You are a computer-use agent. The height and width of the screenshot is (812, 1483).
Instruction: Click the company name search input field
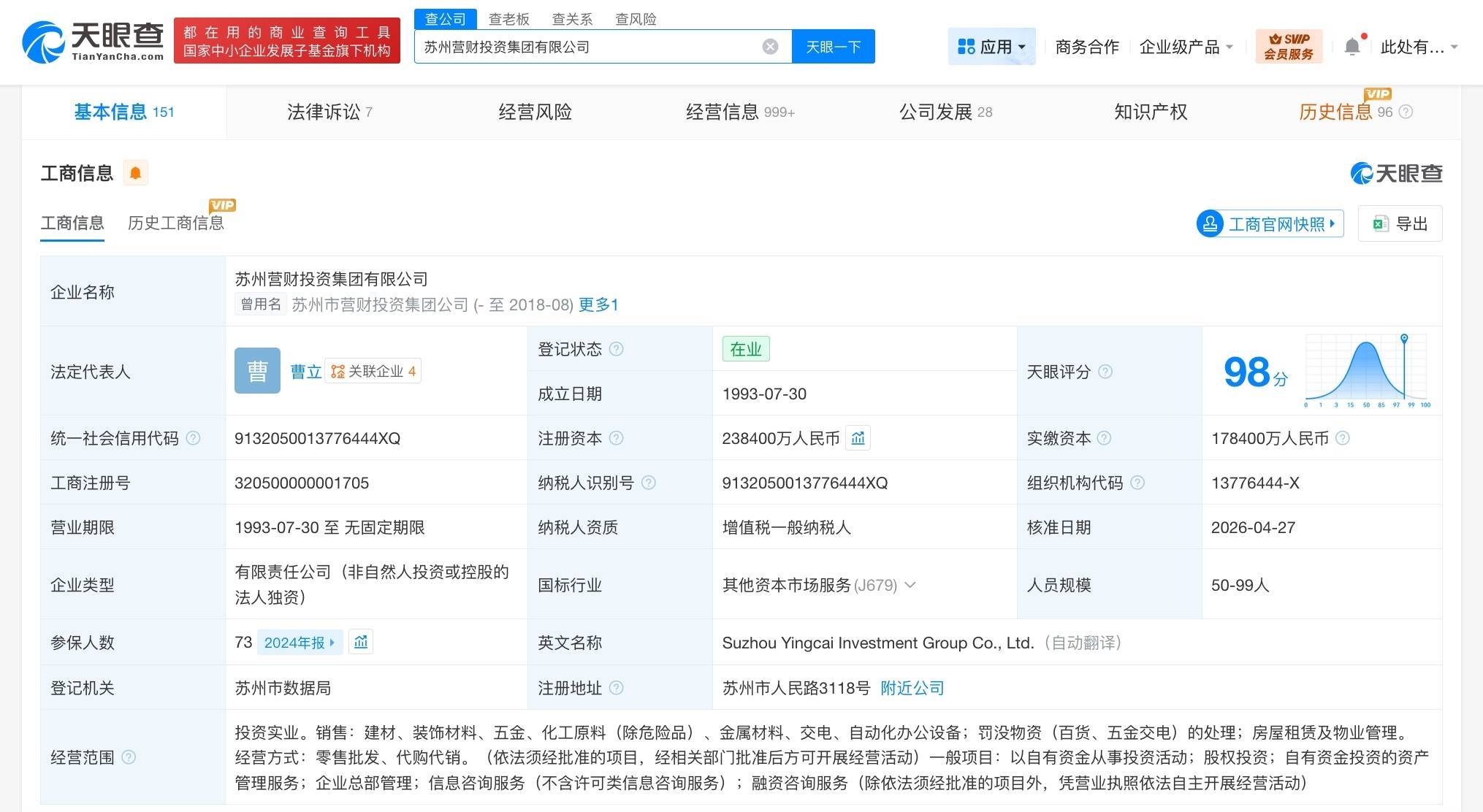pos(584,47)
